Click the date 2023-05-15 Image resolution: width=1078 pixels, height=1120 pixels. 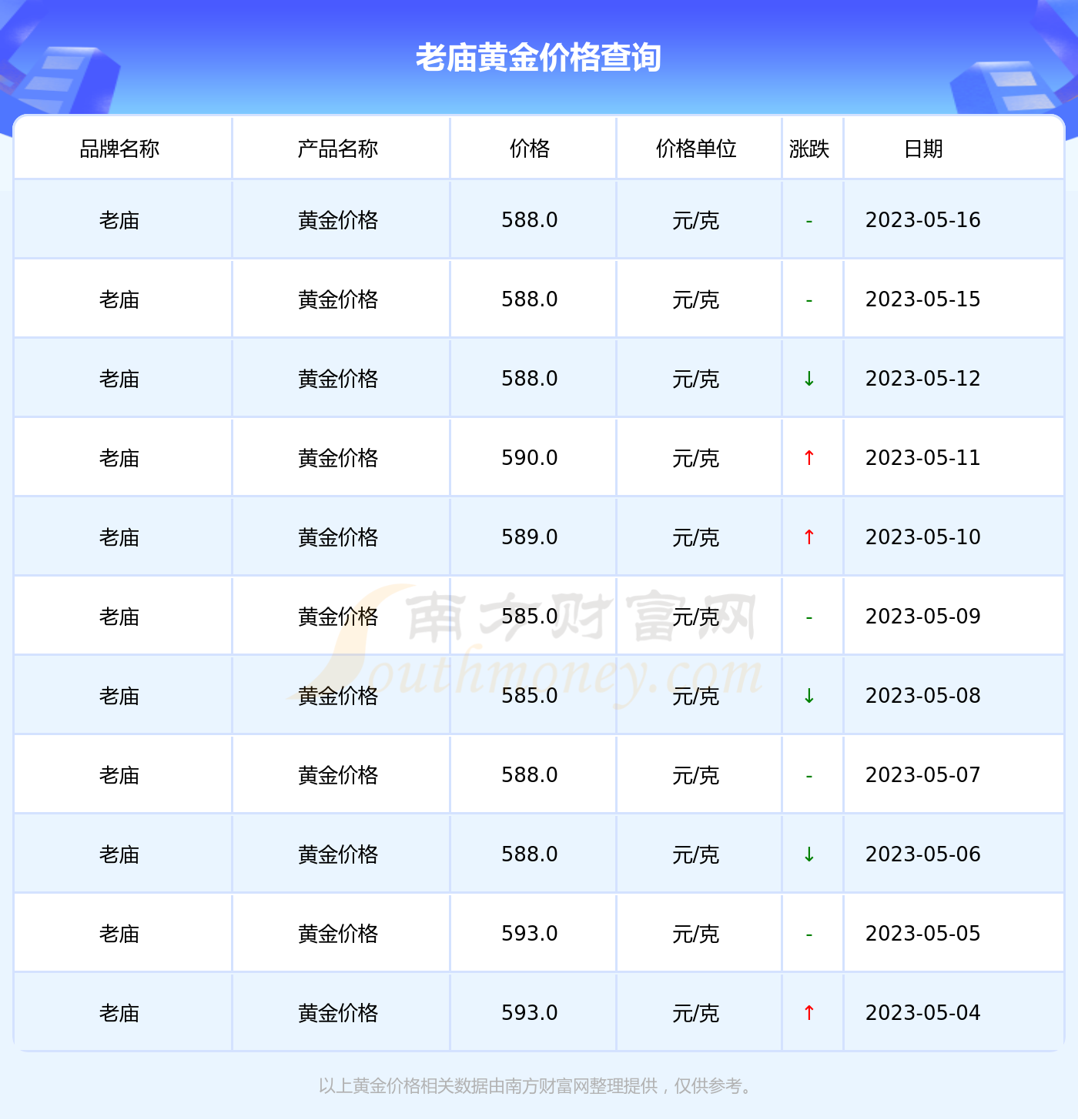click(923, 299)
